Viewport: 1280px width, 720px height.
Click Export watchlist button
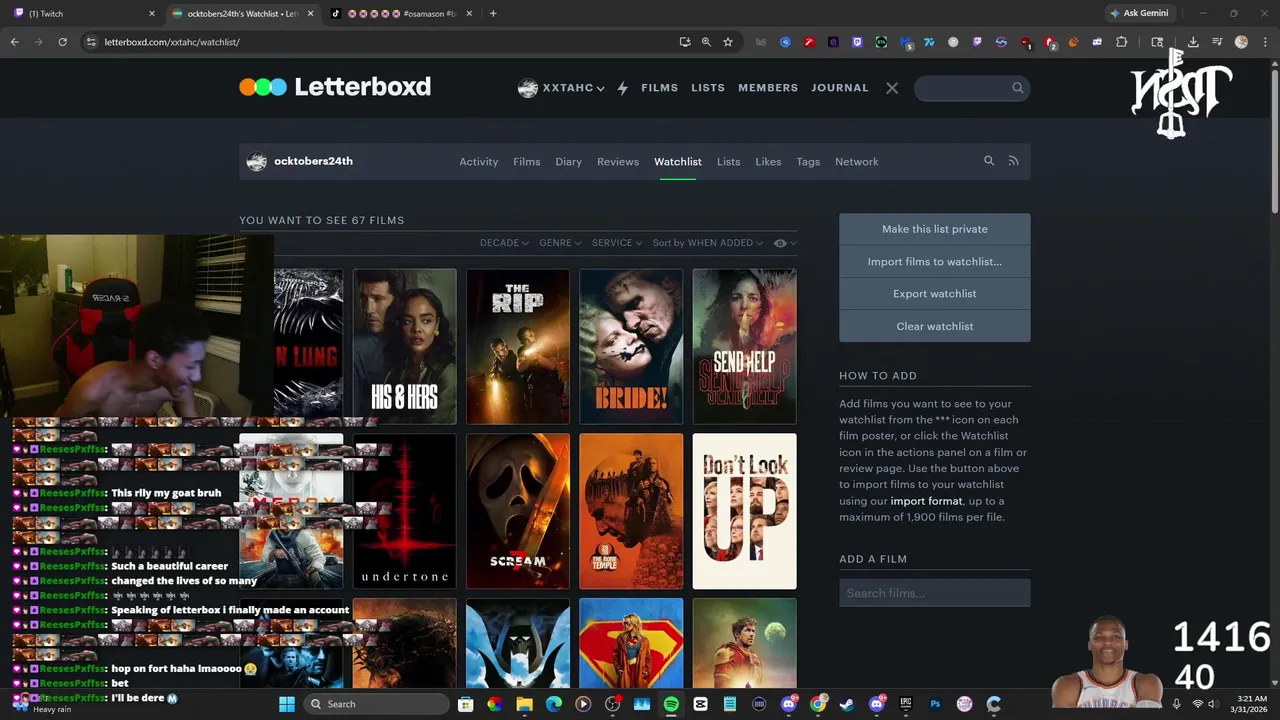935,294
